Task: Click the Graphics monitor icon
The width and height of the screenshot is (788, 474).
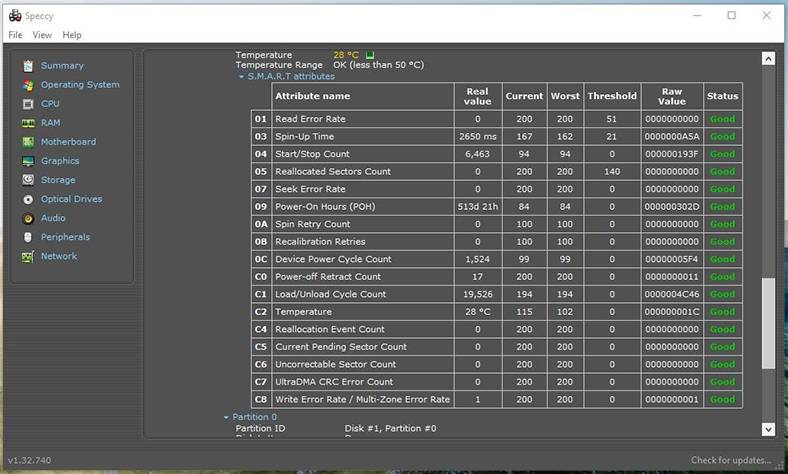Action: click(x=28, y=161)
